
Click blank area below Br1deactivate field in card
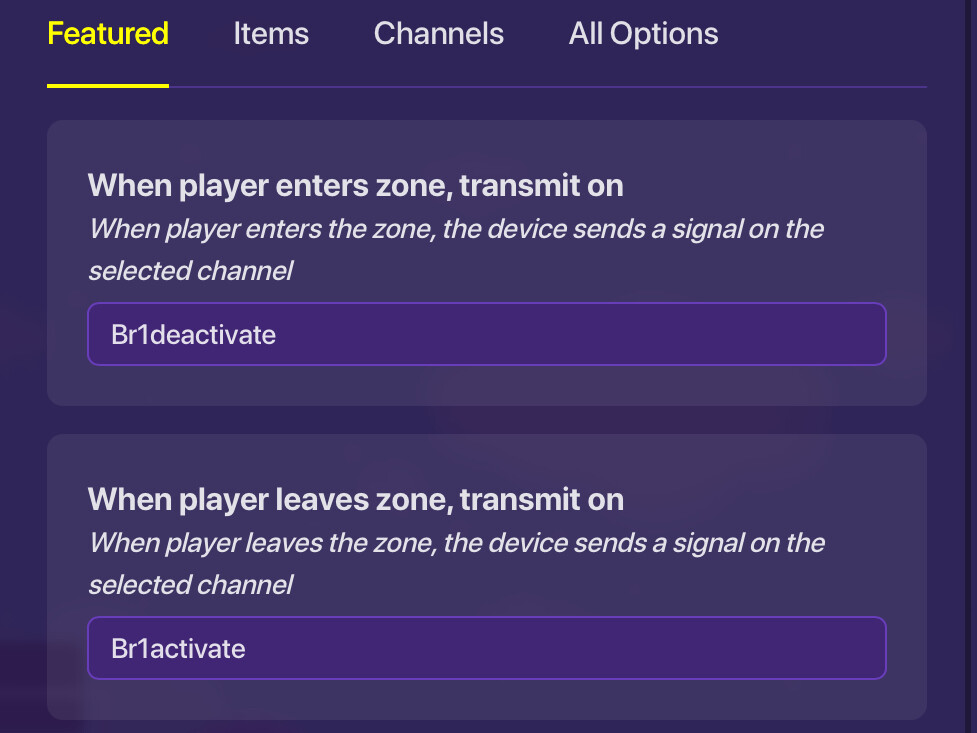coord(486,386)
